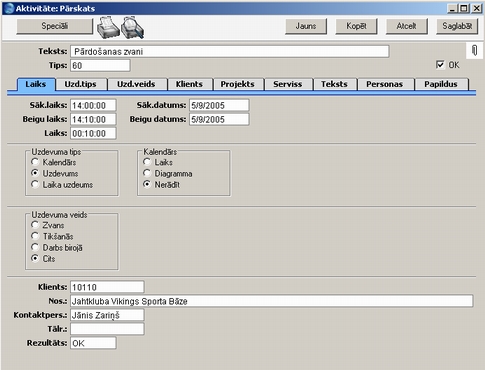
Task: Select Nerādīt radio option
Action: pos(147,184)
